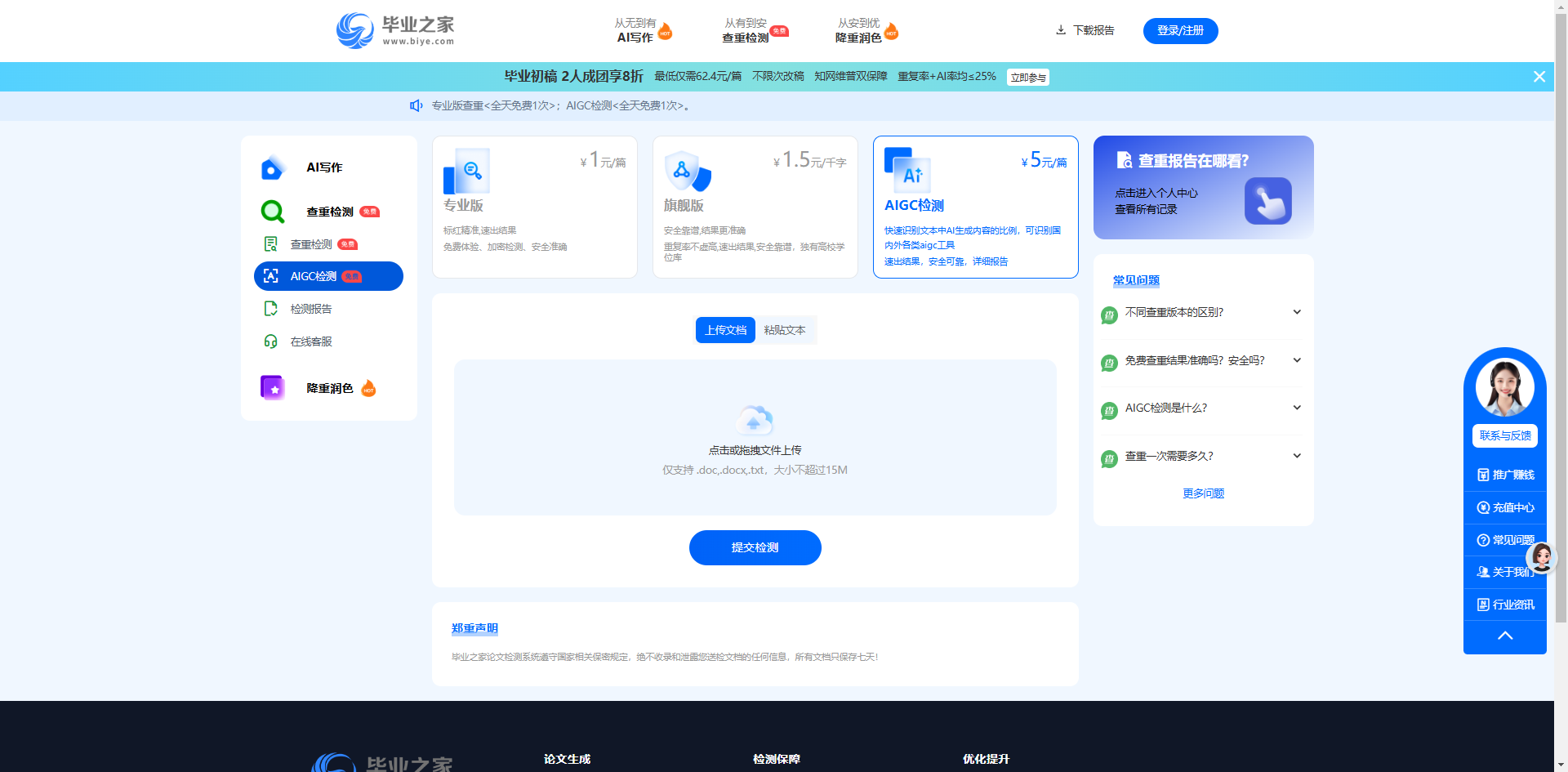Click the green magnifier 查重检测 icon

point(272,212)
